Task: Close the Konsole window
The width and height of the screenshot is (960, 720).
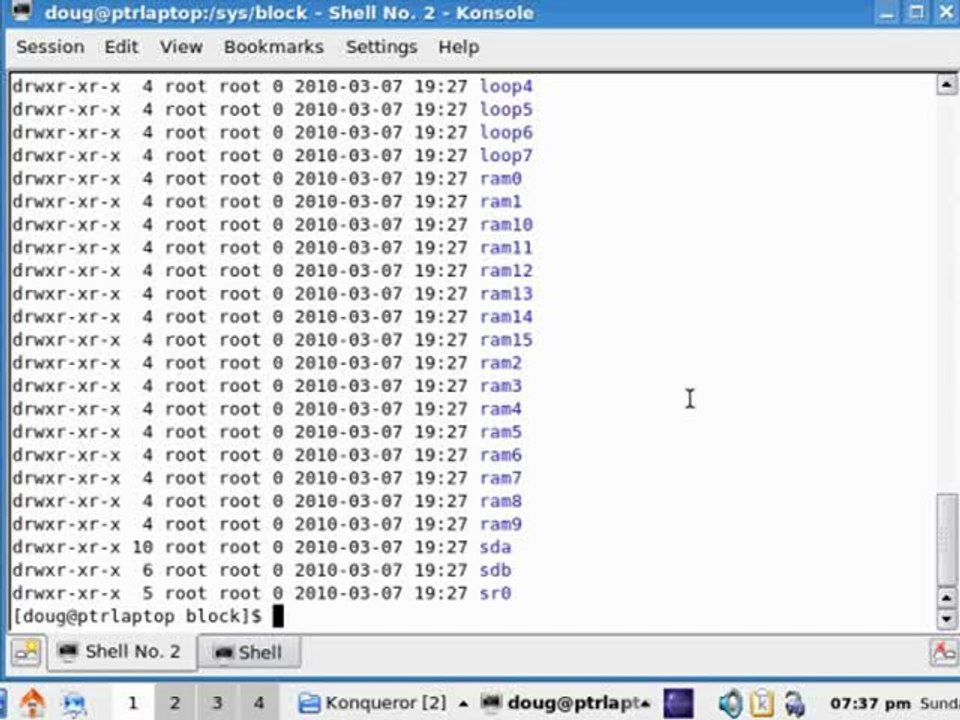Action: coord(946,12)
